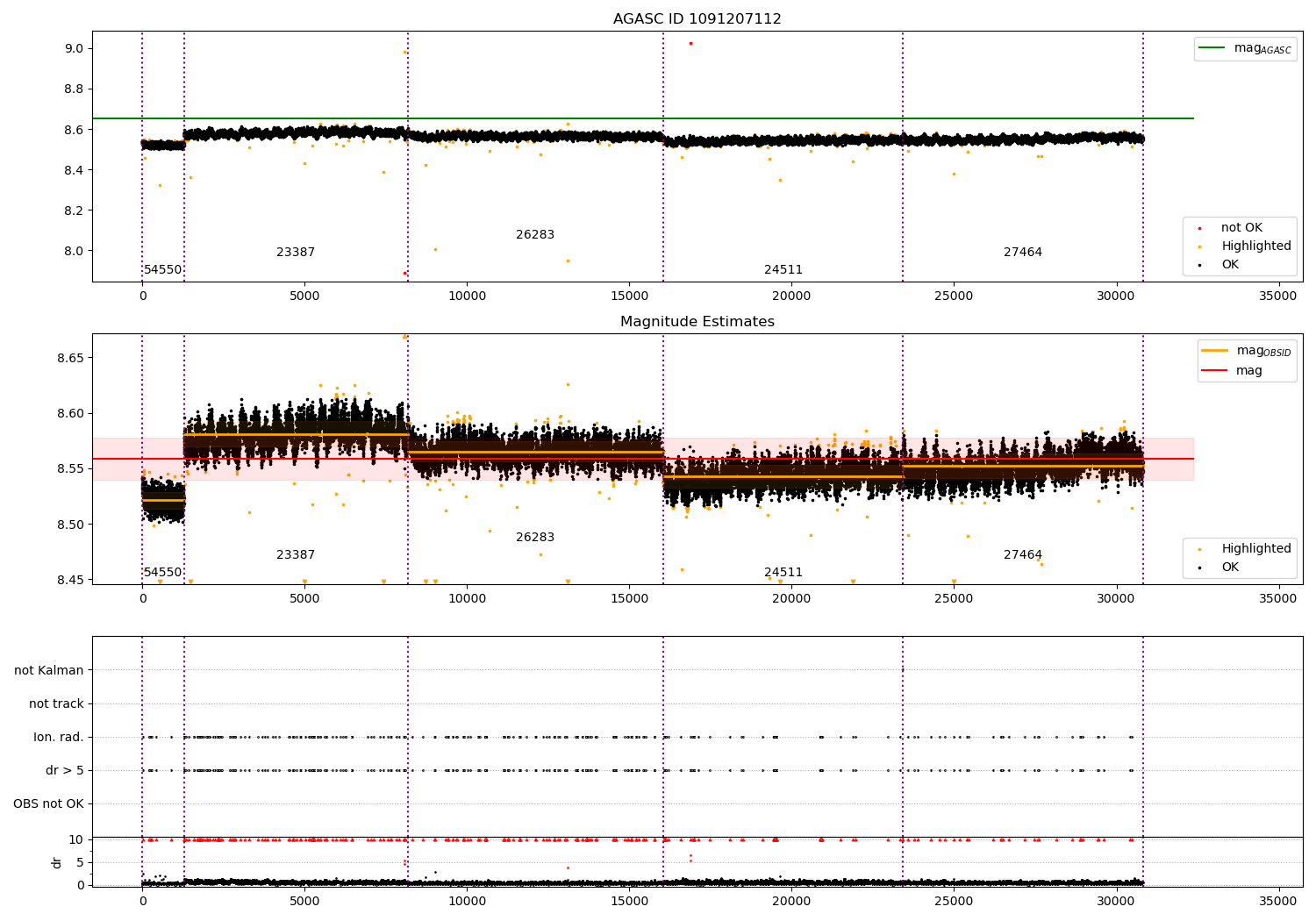1316x921 pixels.
Task: Click the 'Magnitude Estimates' plot title
Action: point(697,322)
